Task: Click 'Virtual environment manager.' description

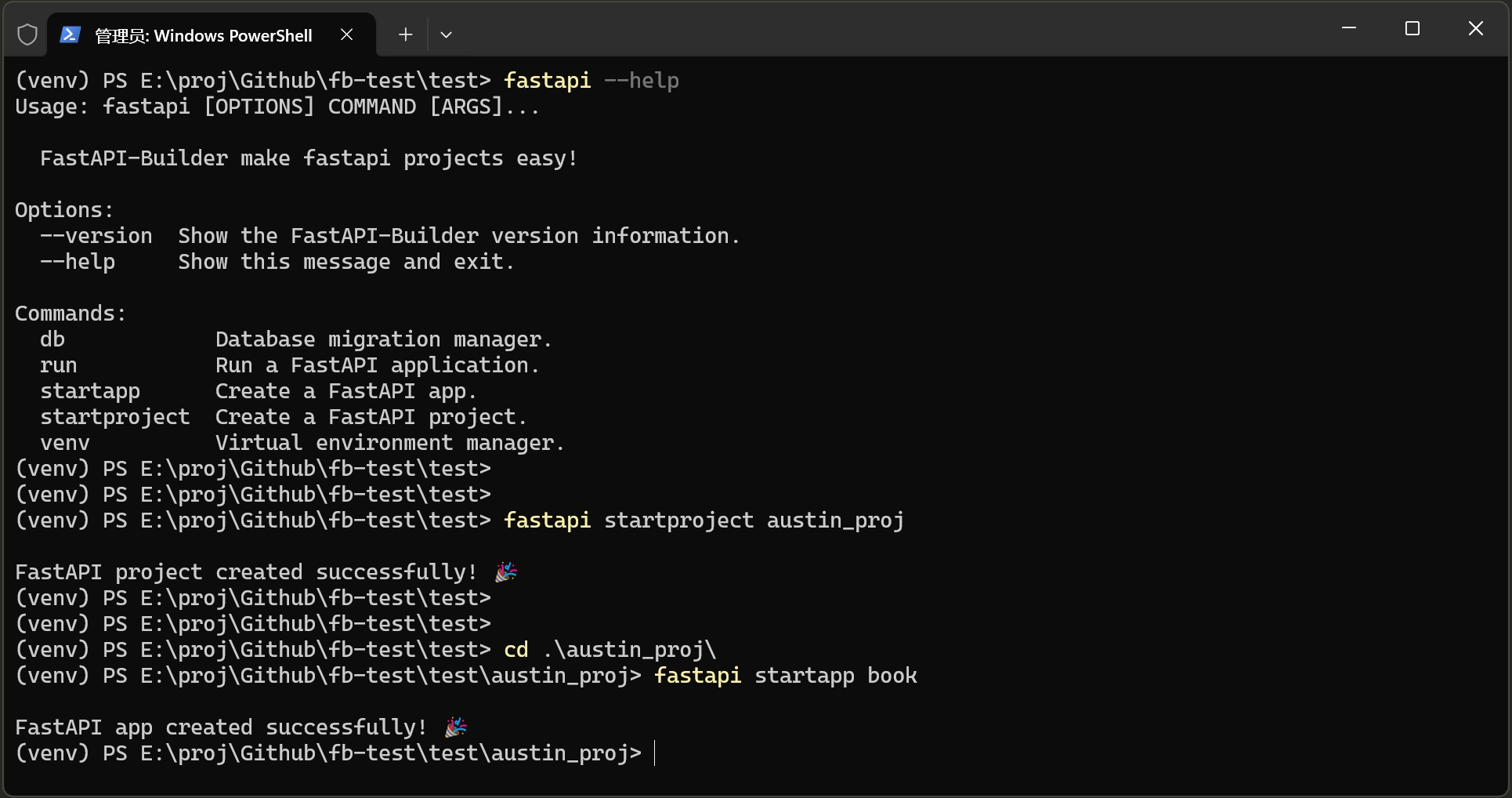Action: tap(390, 443)
